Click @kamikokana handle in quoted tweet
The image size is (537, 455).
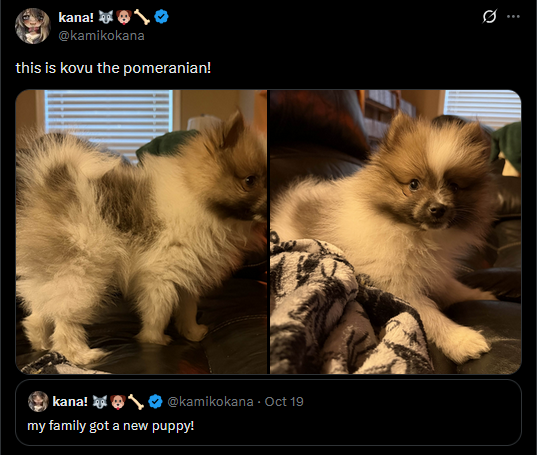point(210,402)
